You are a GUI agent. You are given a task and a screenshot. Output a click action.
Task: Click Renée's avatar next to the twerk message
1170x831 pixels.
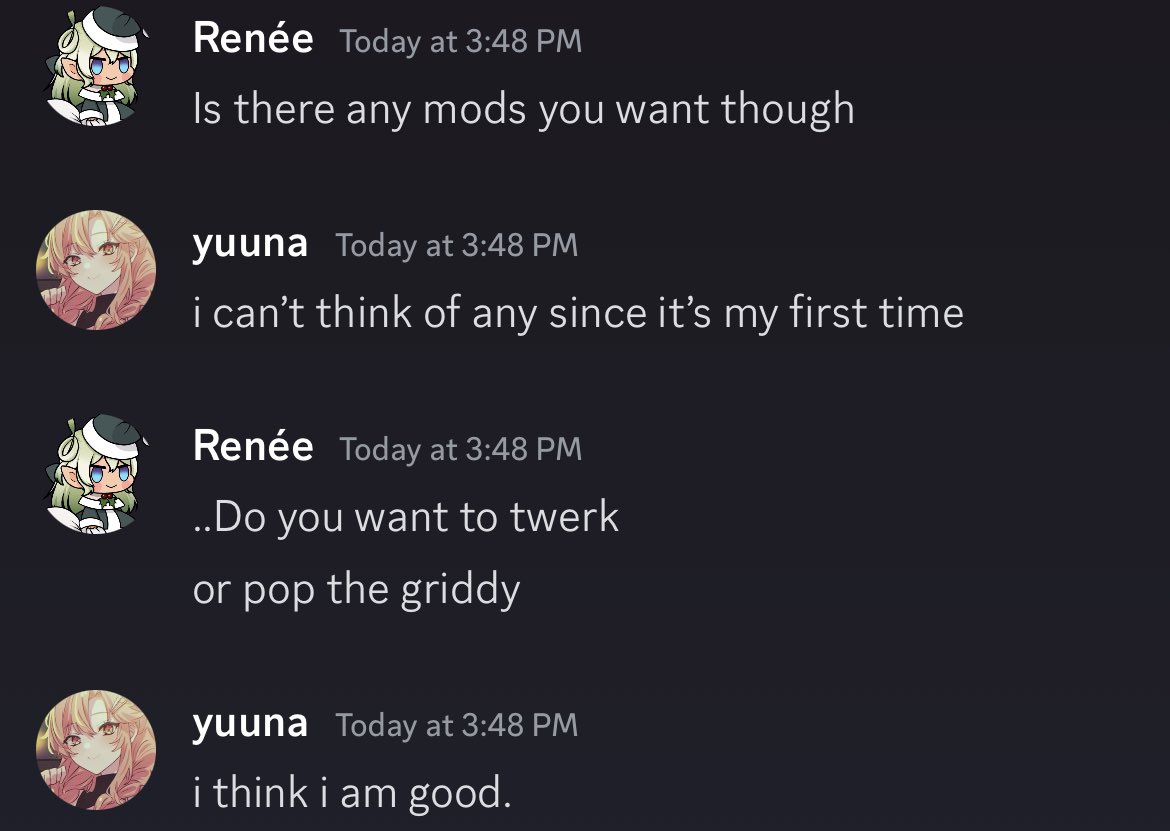[x=96, y=474]
